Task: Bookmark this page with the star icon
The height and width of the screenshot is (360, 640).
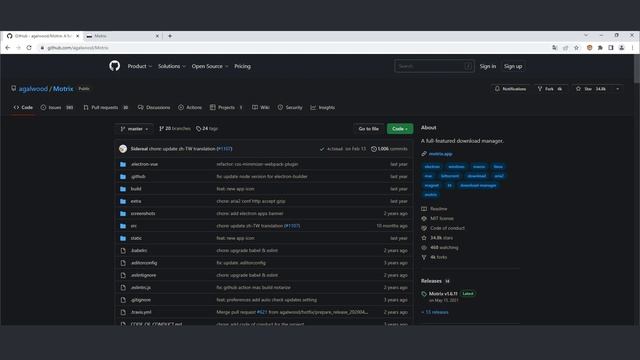Action: click(576, 48)
